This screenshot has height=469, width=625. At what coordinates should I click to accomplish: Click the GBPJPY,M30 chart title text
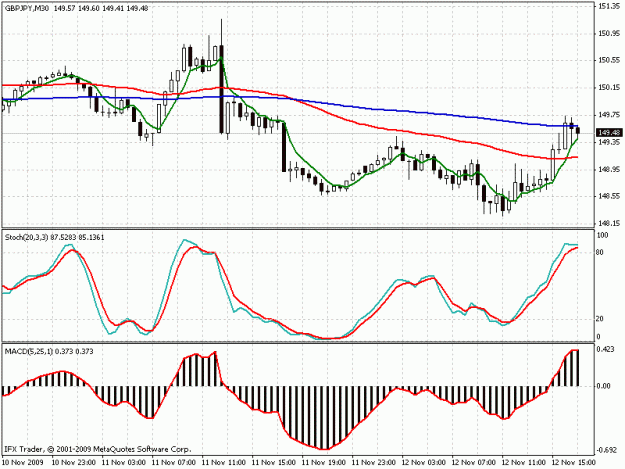tap(27, 8)
